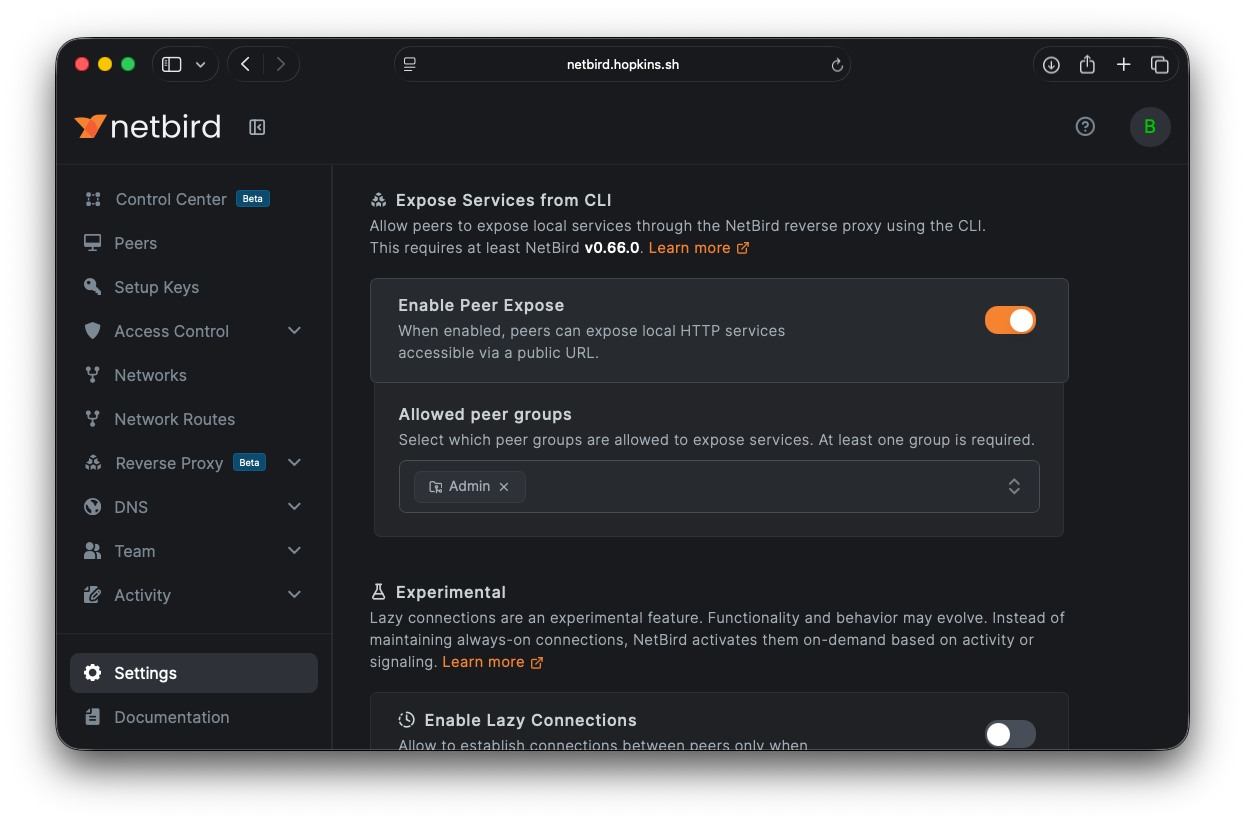Open a new Safari tab with the plus icon
Viewport: 1245px width, 824px height.
pyautogui.click(x=1123, y=63)
